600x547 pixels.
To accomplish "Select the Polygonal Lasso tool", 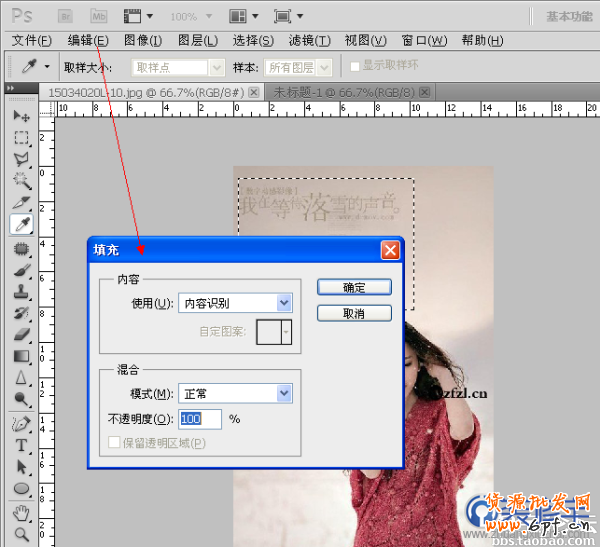I will 20,159.
